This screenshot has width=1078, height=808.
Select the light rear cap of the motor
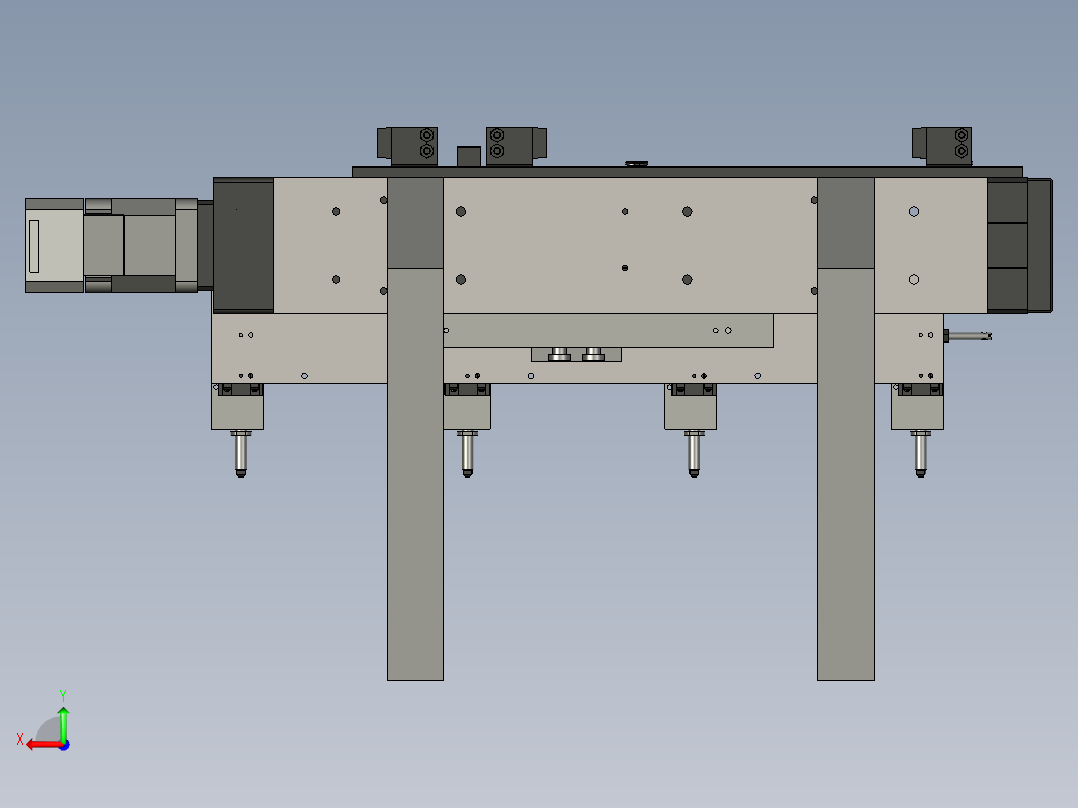coord(54,245)
